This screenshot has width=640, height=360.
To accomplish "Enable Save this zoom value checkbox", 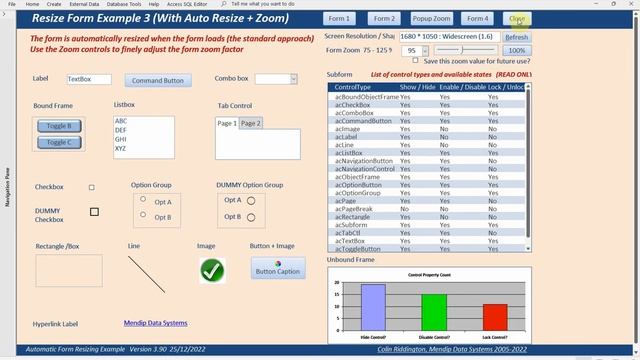I will tap(415, 60).
